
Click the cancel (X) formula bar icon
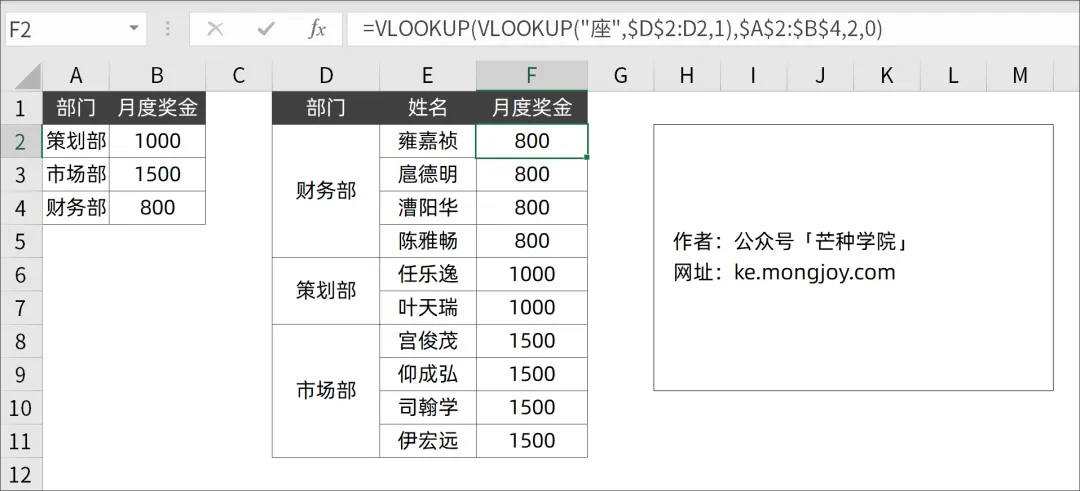point(215,29)
